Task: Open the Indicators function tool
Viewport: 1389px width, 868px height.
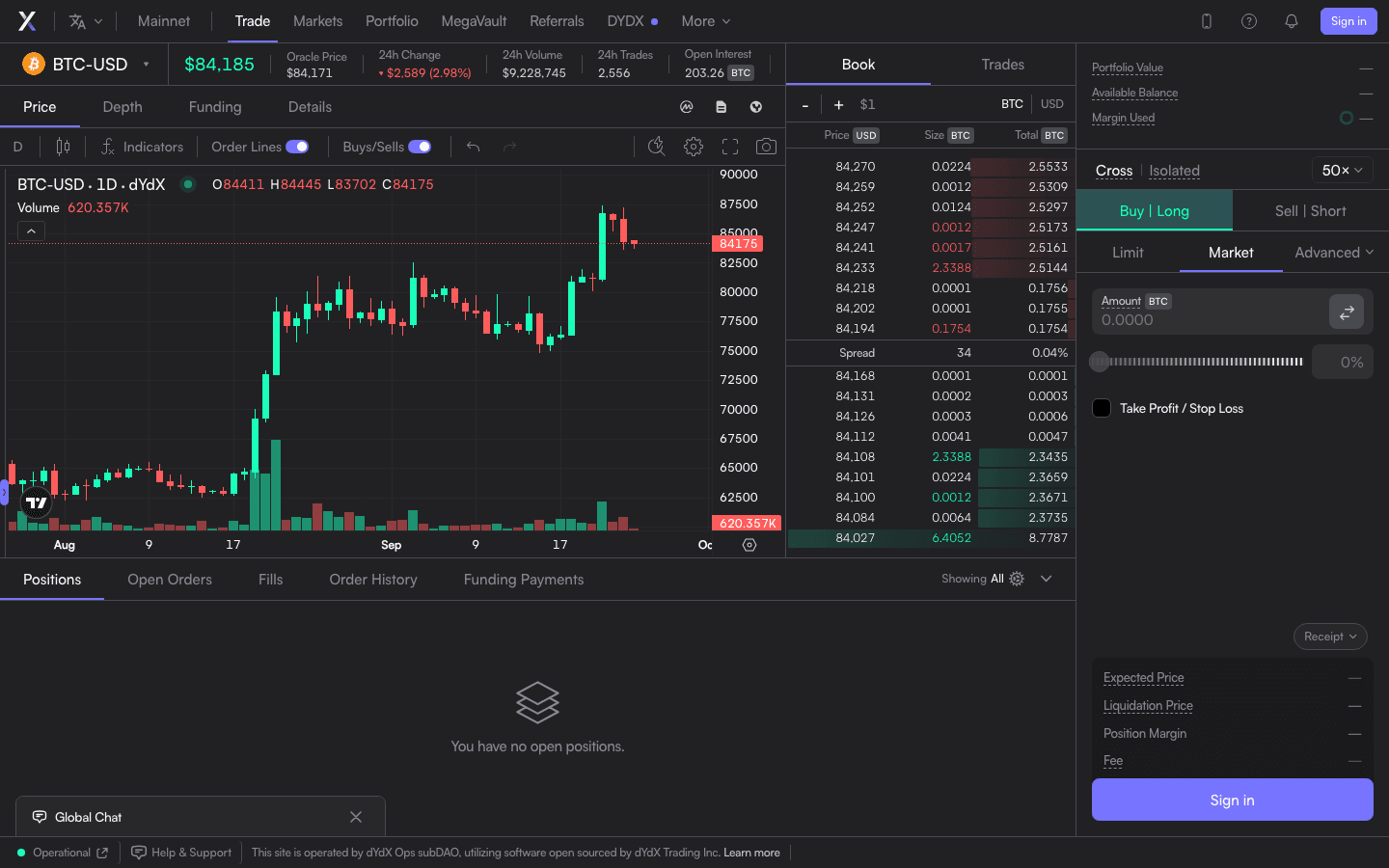Action: (x=142, y=147)
